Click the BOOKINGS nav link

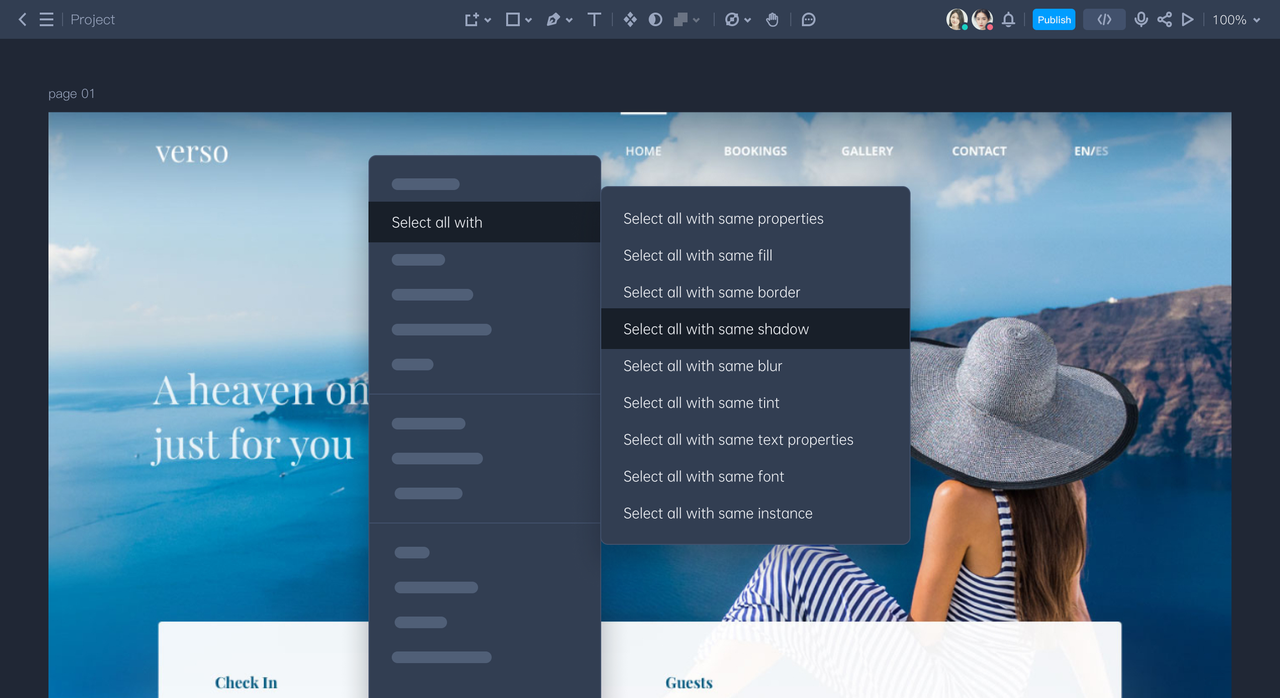755,151
